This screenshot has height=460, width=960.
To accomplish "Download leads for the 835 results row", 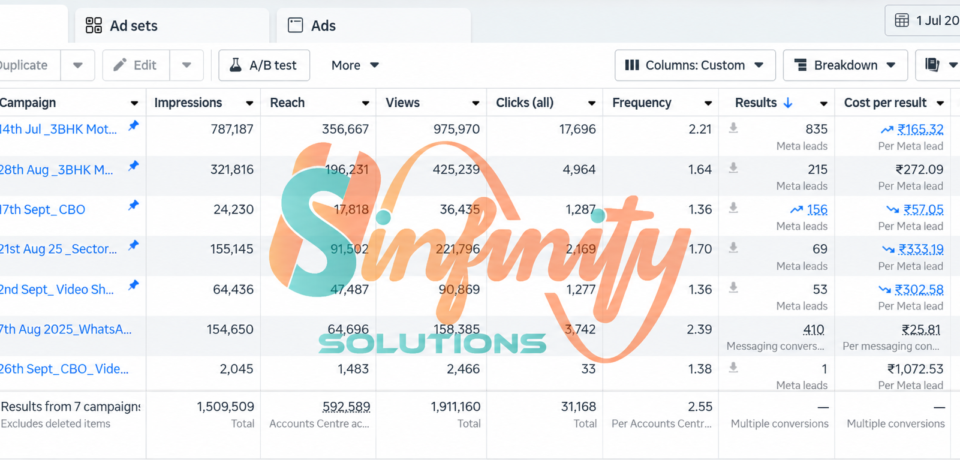I will (733, 127).
